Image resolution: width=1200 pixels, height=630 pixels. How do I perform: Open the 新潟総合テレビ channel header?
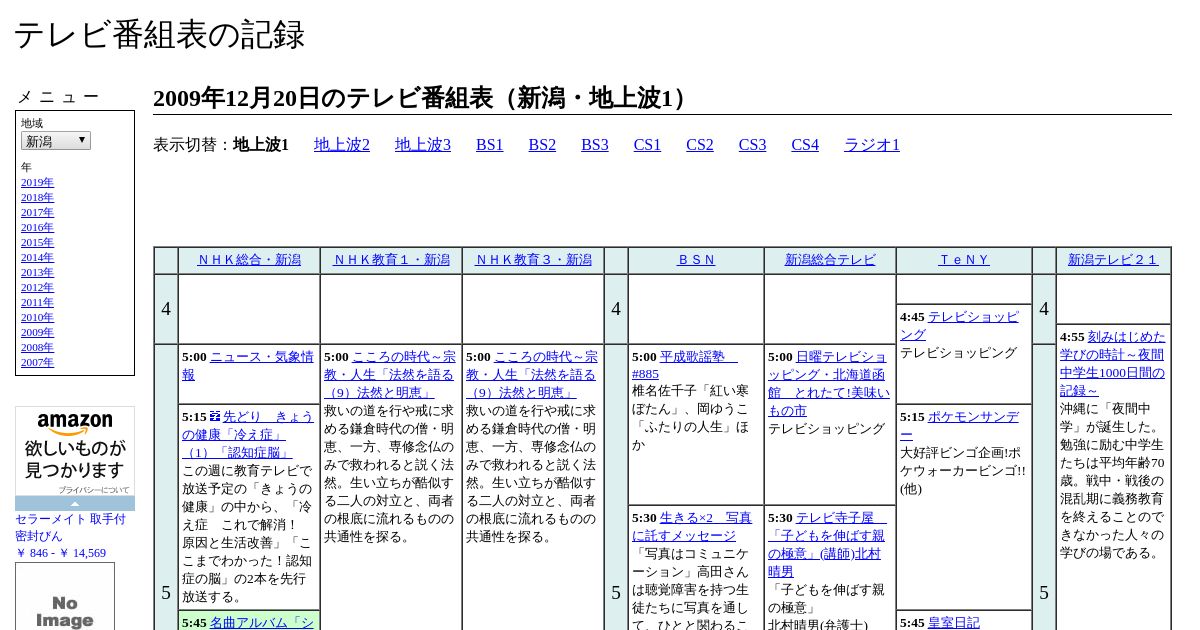point(830,260)
